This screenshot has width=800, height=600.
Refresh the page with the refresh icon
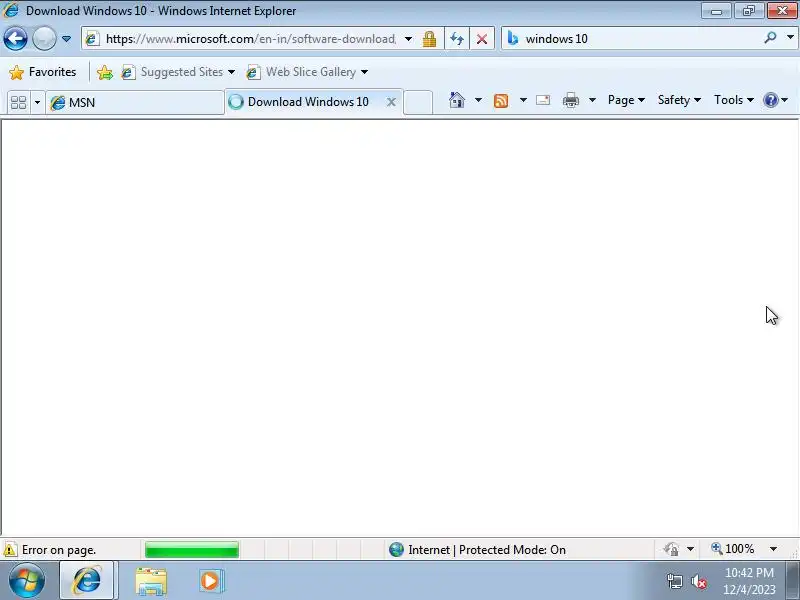point(457,39)
